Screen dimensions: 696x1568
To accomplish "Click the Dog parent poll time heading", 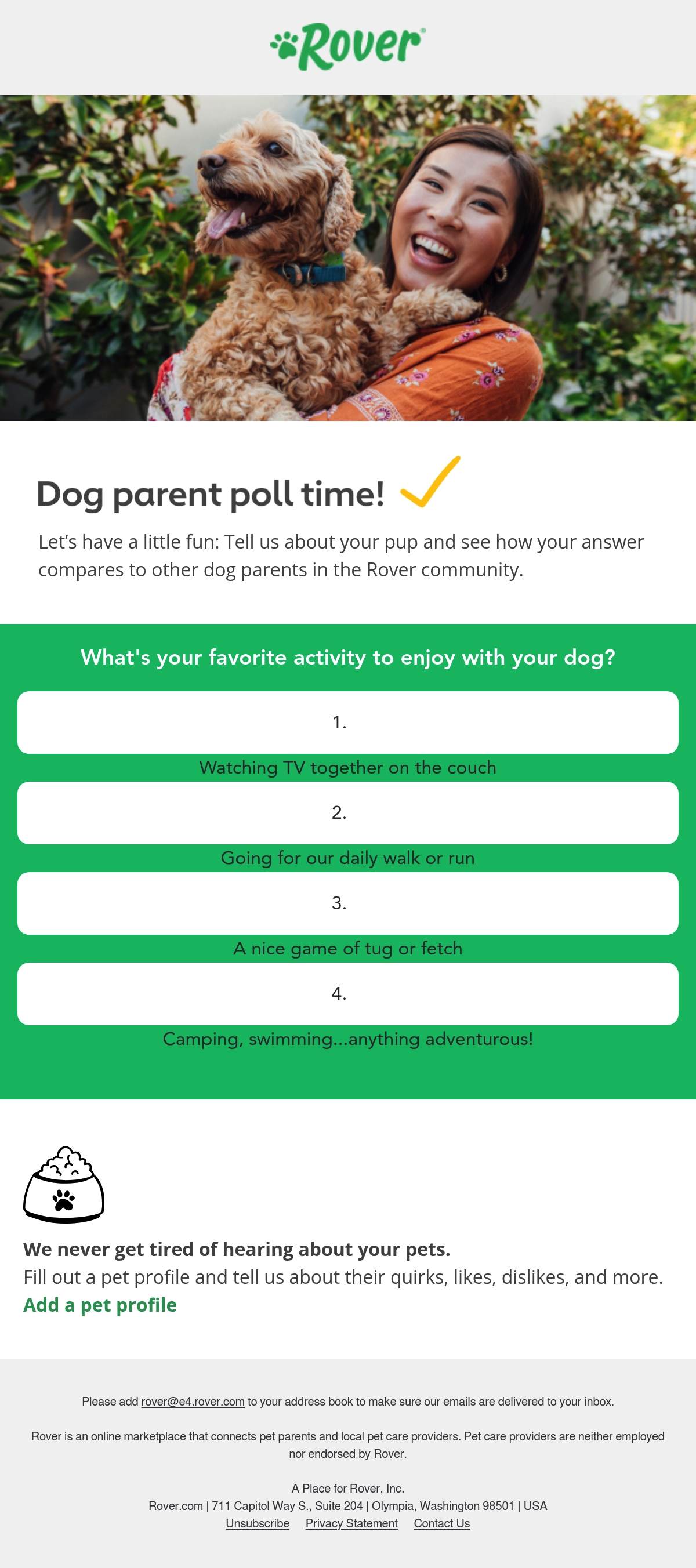I will [x=211, y=493].
